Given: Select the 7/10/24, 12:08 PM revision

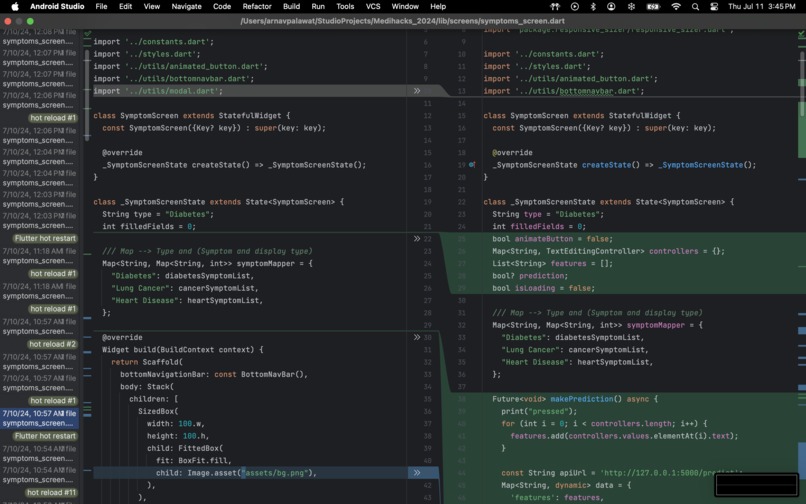Looking at the screenshot, I should [x=39, y=36].
